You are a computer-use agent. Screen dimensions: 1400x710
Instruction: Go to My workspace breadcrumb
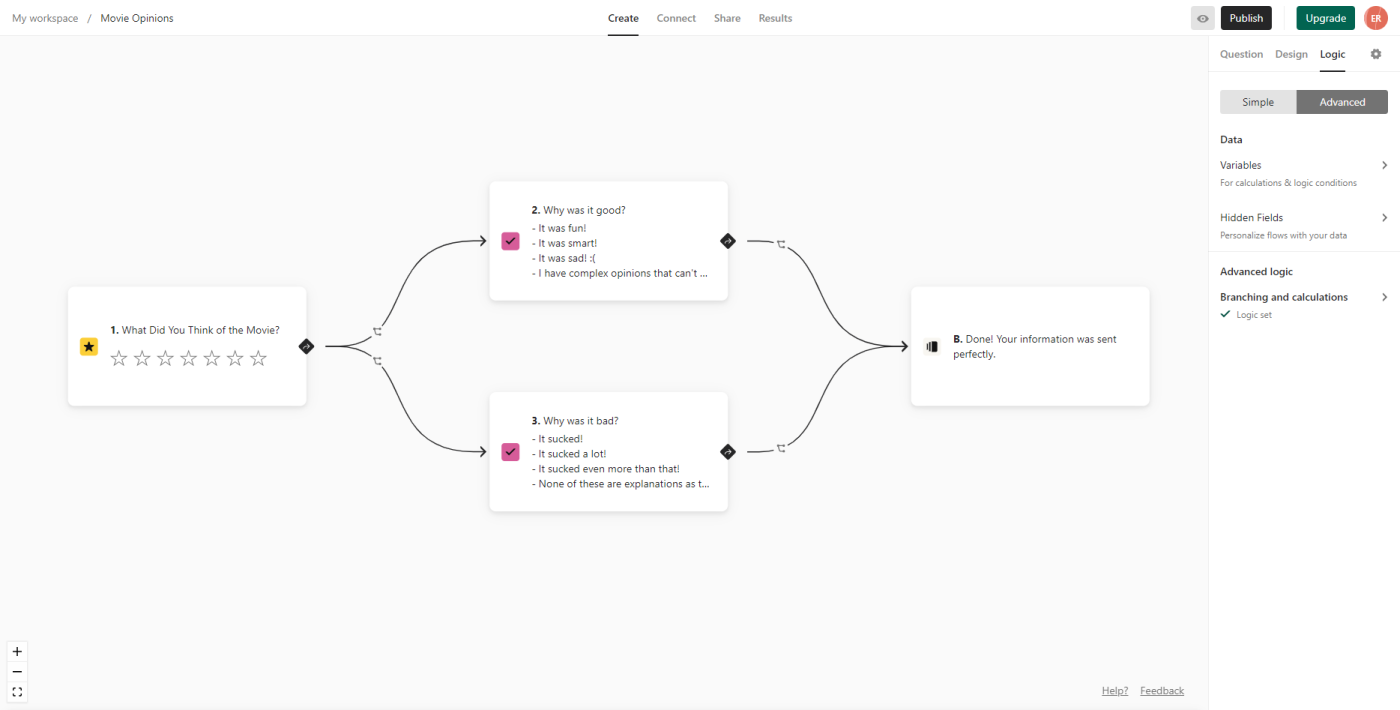click(x=45, y=18)
